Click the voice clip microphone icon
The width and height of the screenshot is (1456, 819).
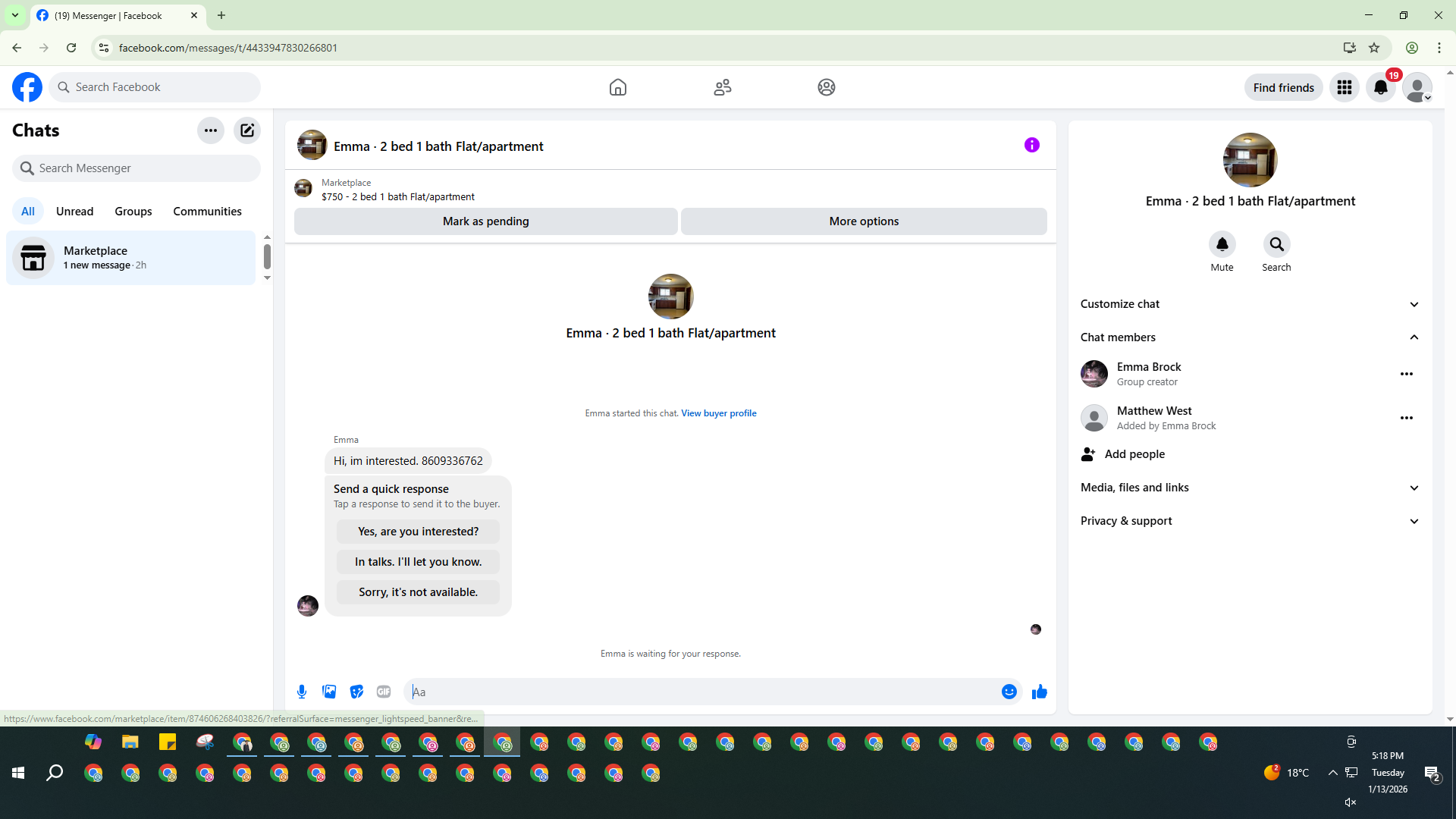[302, 692]
